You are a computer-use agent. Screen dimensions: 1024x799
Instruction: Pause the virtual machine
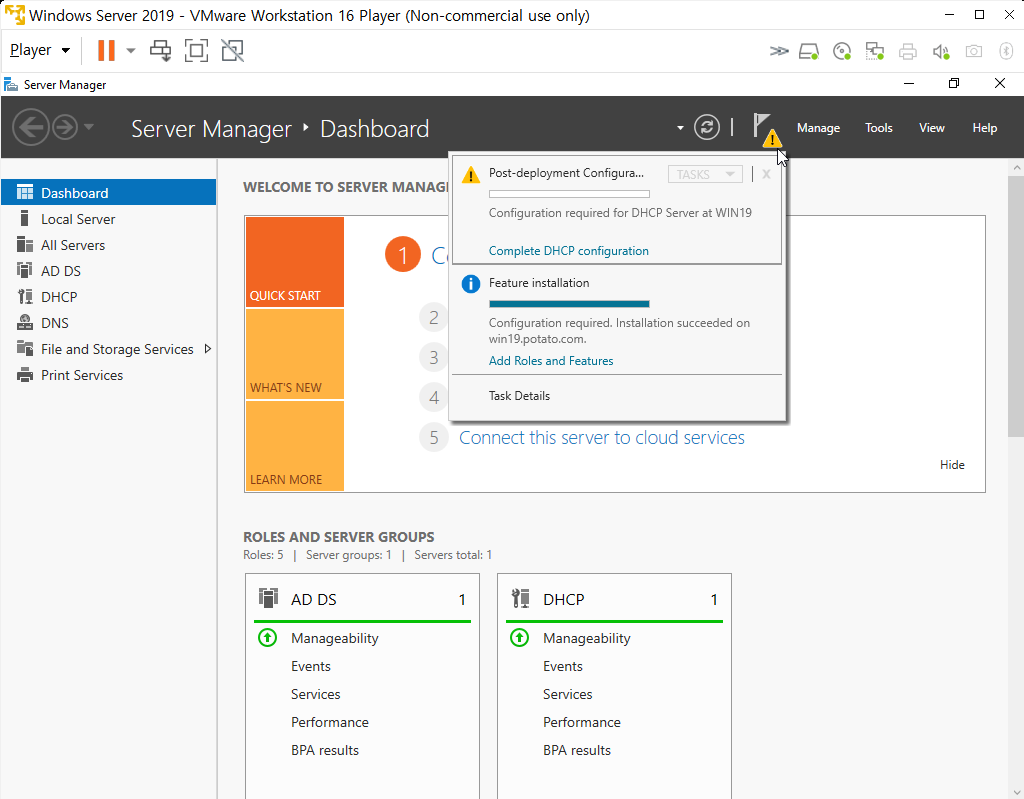[x=106, y=50]
